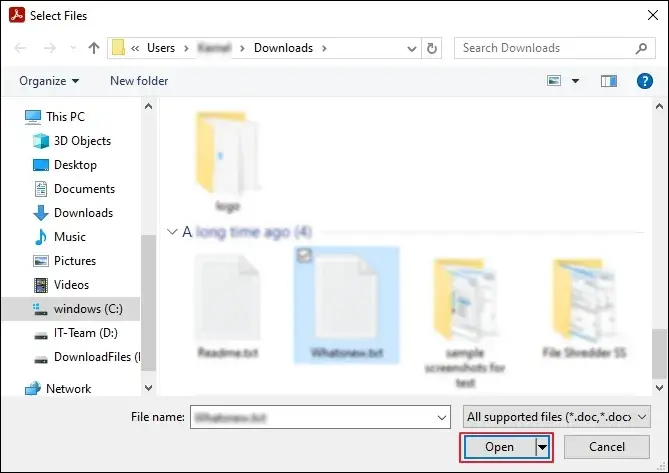Open Documents in the sidebar
The height and width of the screenshot is (473, 669).
point(84,189)
